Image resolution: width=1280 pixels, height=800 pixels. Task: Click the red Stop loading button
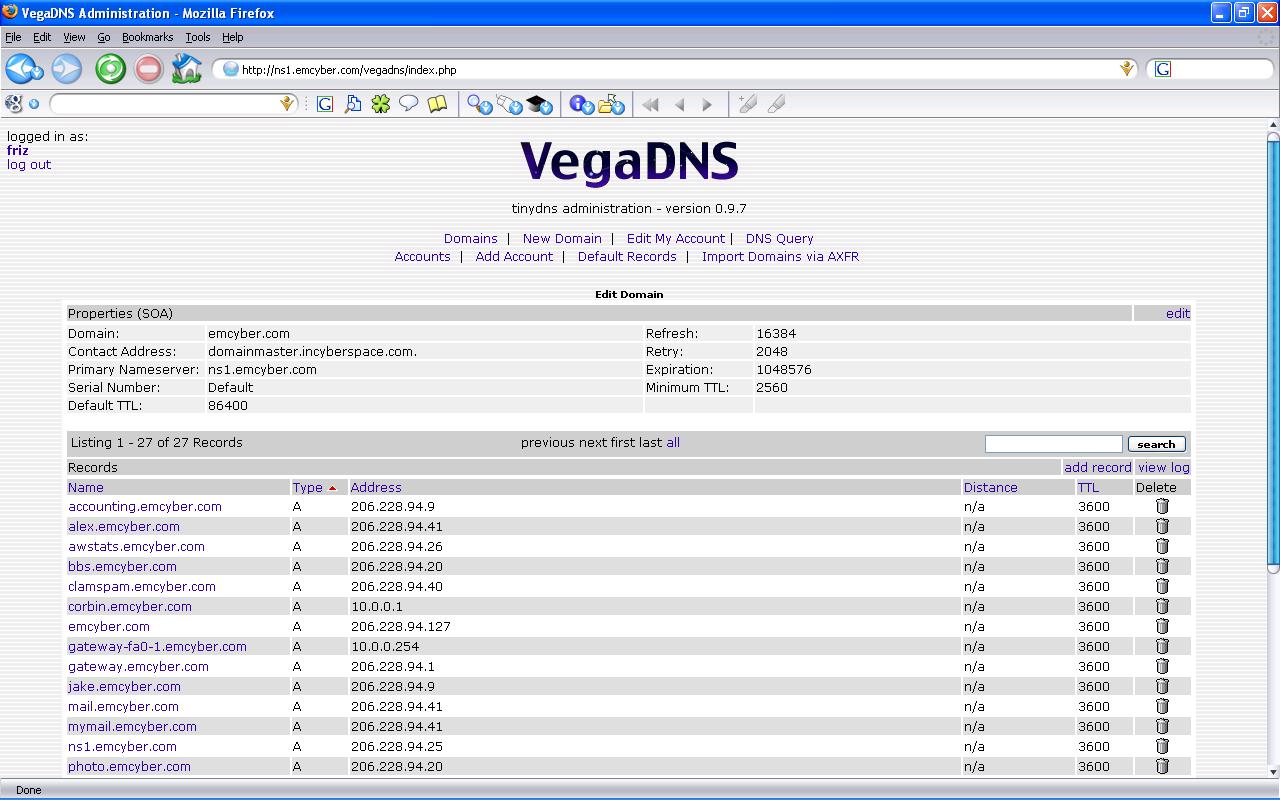pos(148,69)
